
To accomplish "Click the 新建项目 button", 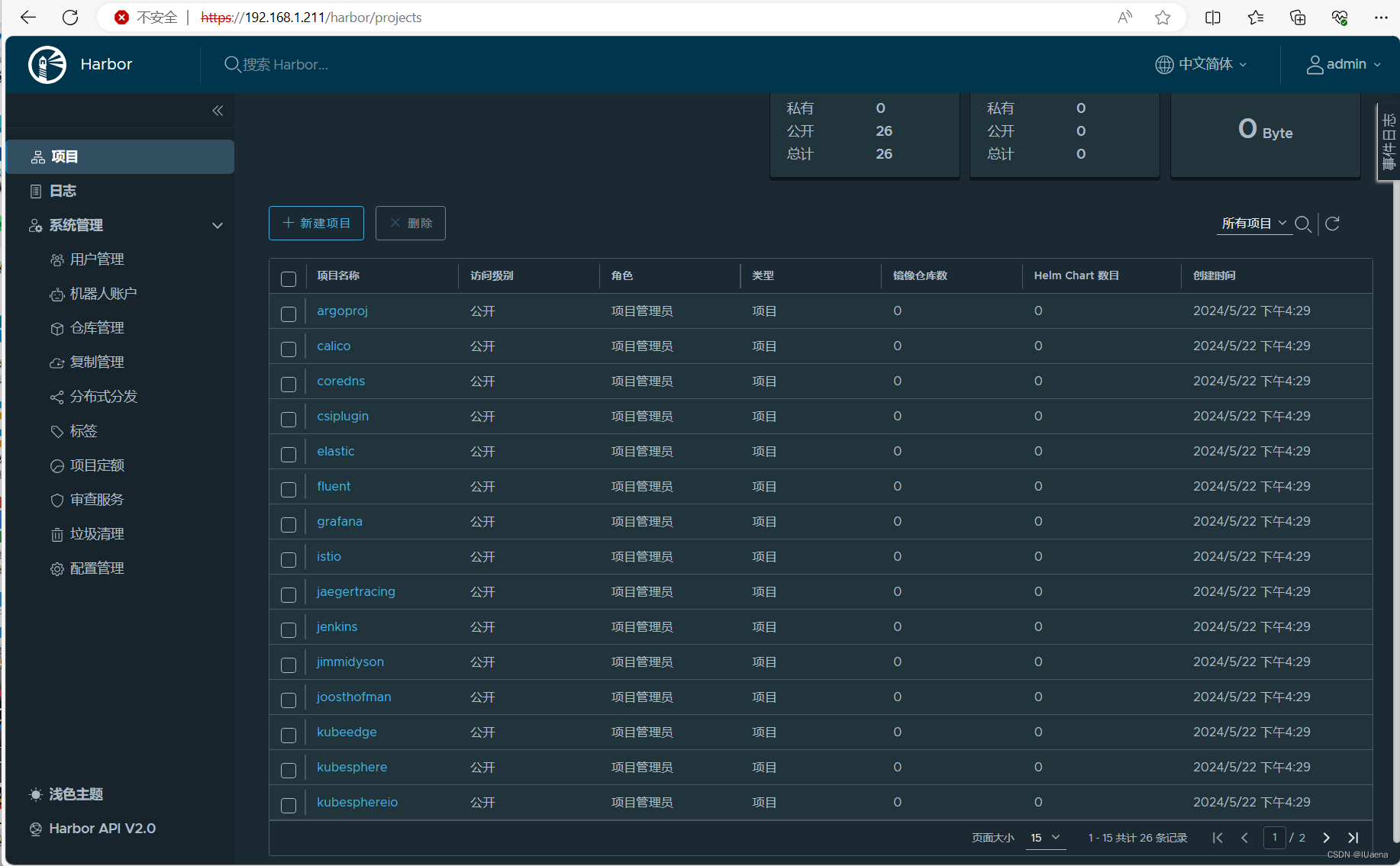I will (316, 223).
